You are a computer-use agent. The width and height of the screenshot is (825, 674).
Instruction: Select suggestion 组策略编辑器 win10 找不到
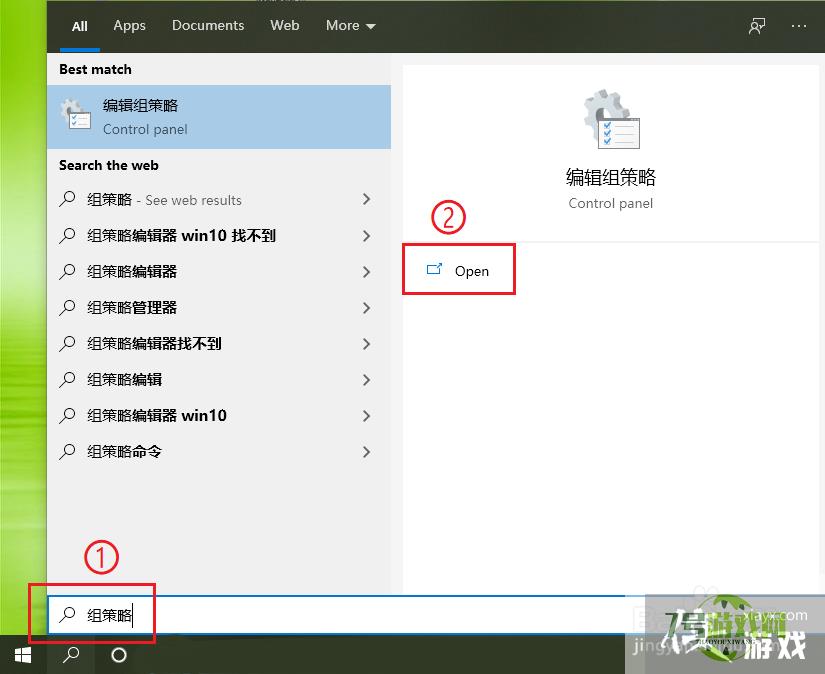tap(219, 236)
